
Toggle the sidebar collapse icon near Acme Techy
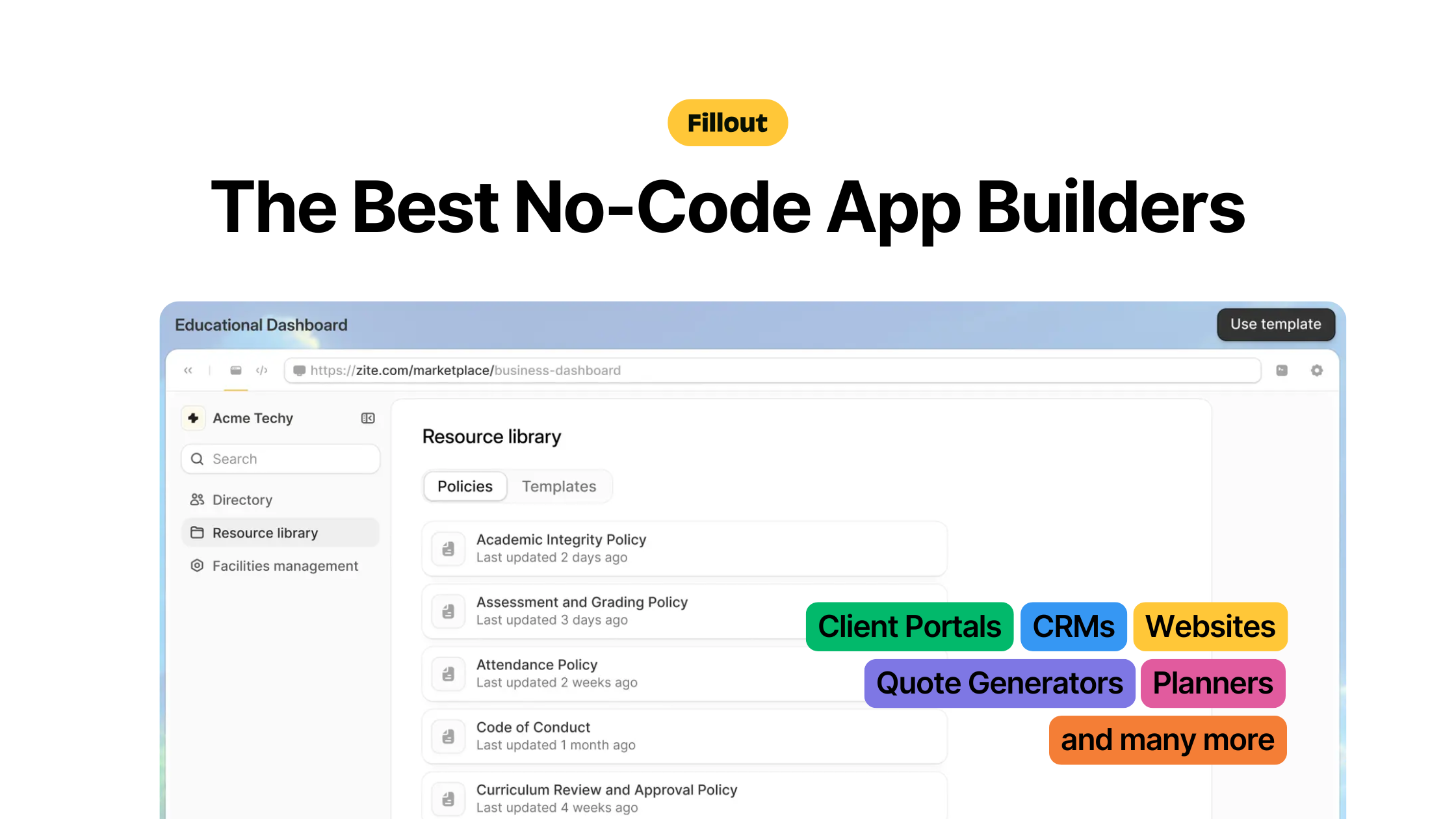point(368,418)
